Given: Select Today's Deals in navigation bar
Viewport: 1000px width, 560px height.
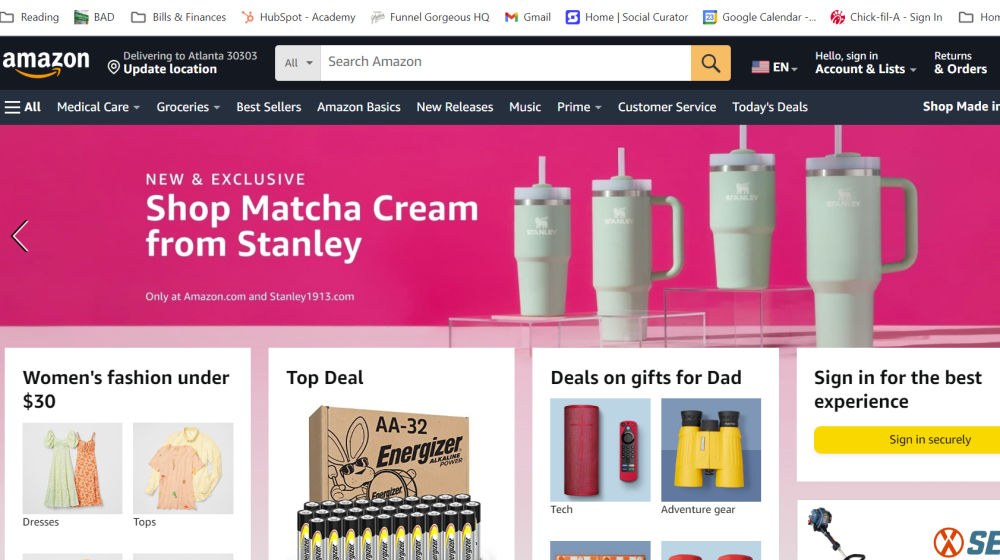Looking at the screenshot, I should 770,107.
